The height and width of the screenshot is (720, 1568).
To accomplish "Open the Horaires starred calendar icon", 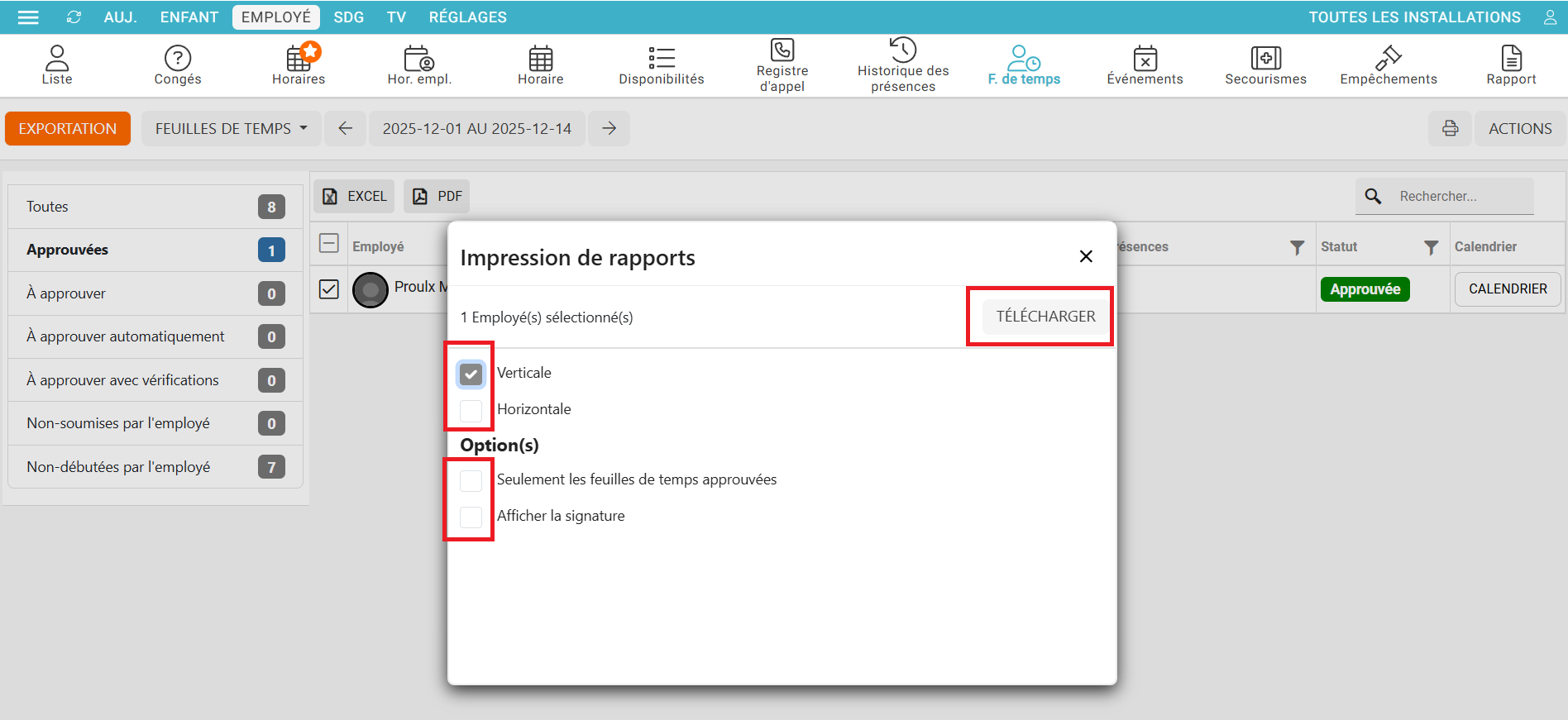I will click(x=299, y=59).
